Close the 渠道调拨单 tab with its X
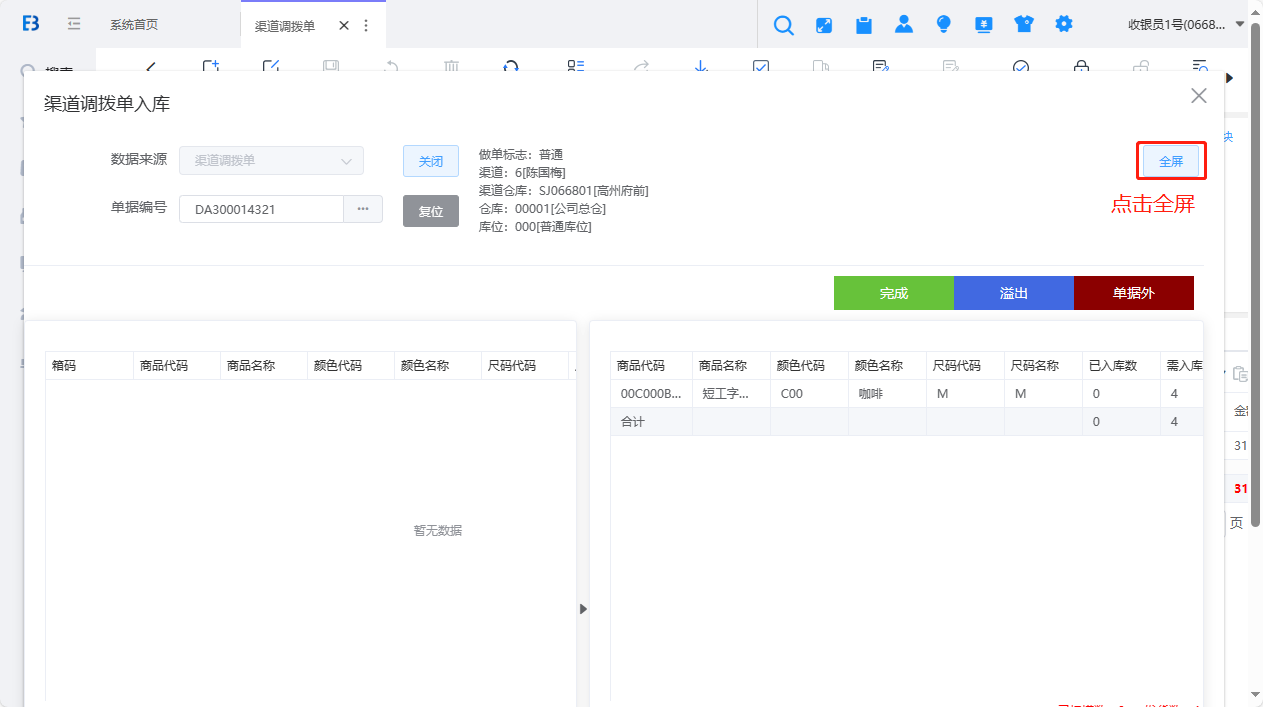The width and height of the screenshot is (1263, 707). coord(344,25)
